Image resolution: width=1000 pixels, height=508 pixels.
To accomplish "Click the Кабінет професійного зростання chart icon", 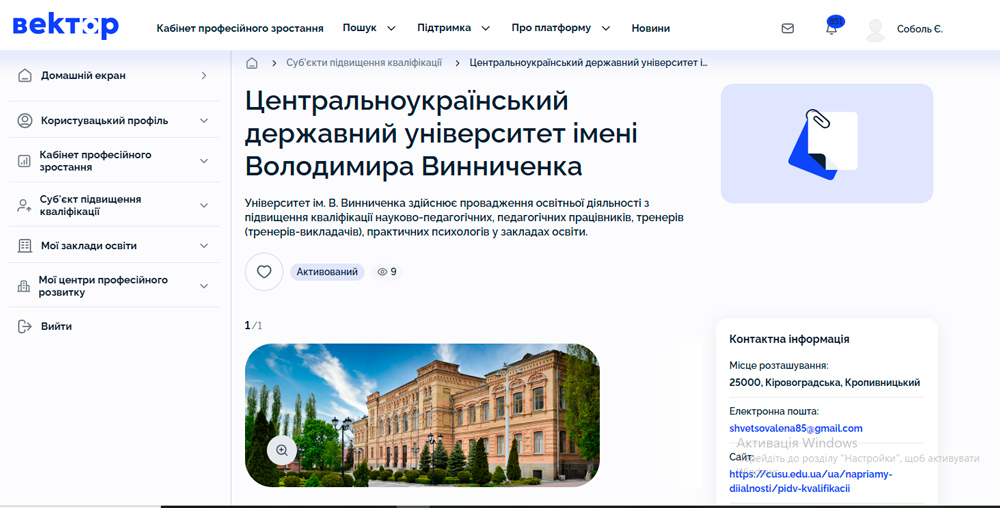I will [24, 161].
